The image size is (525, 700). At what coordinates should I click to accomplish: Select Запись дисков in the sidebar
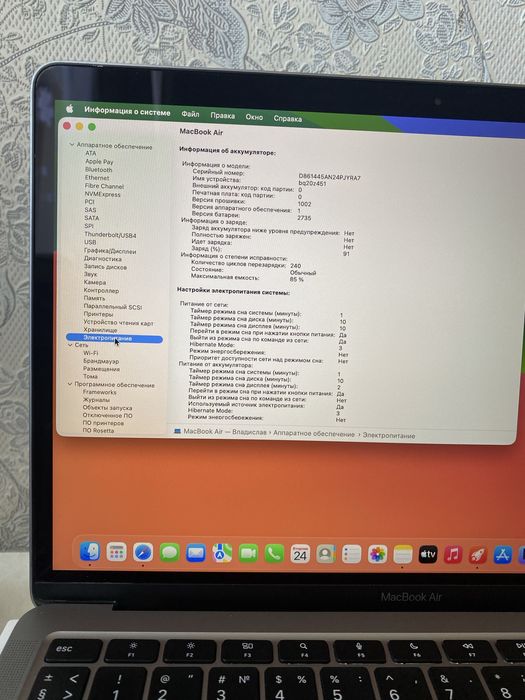point(105,267)
